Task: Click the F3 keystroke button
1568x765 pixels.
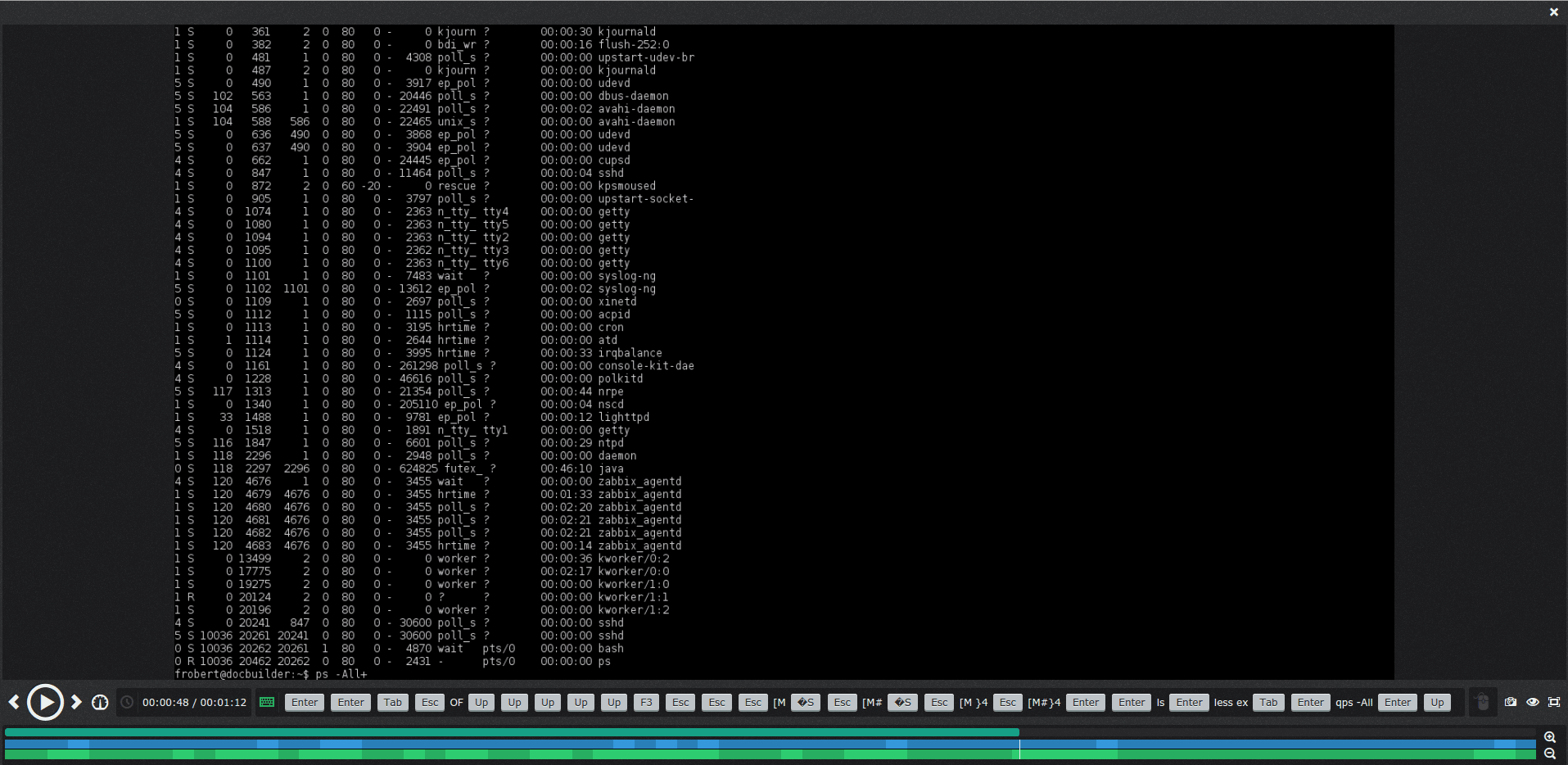Action: pyautogui.click(x=646, y=702)
